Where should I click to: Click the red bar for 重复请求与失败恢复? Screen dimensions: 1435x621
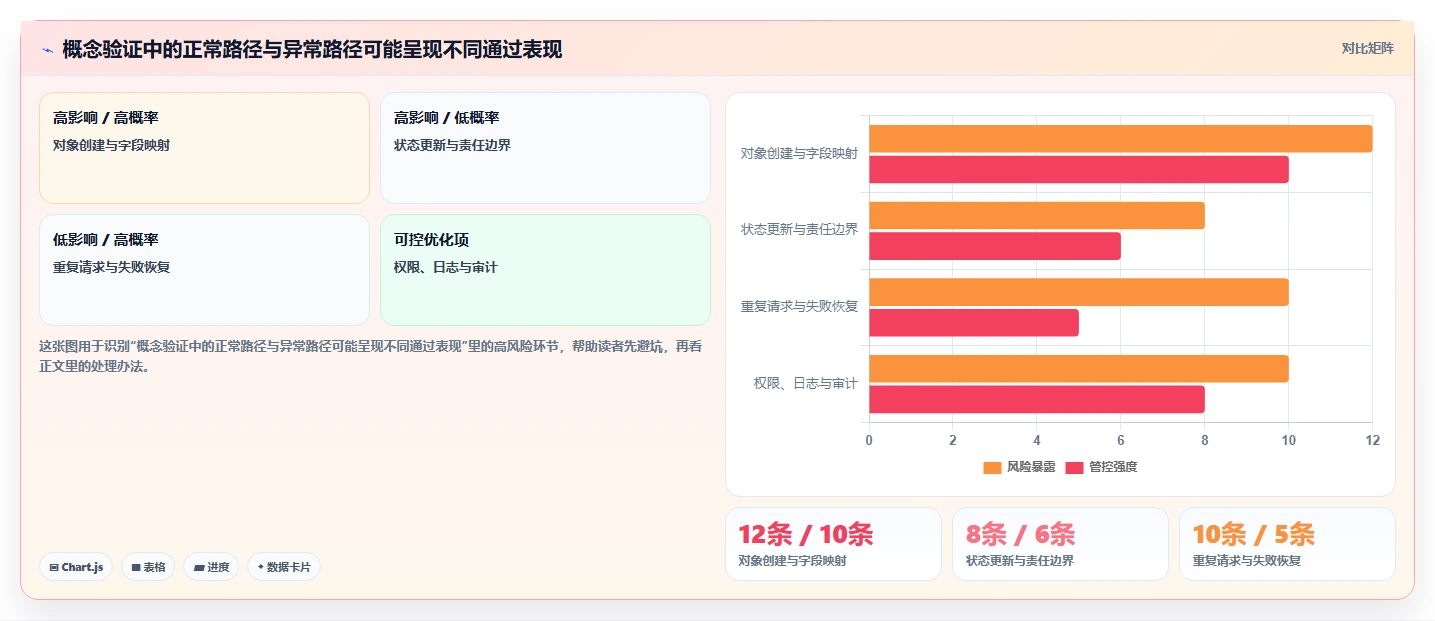tap(973, 323)
